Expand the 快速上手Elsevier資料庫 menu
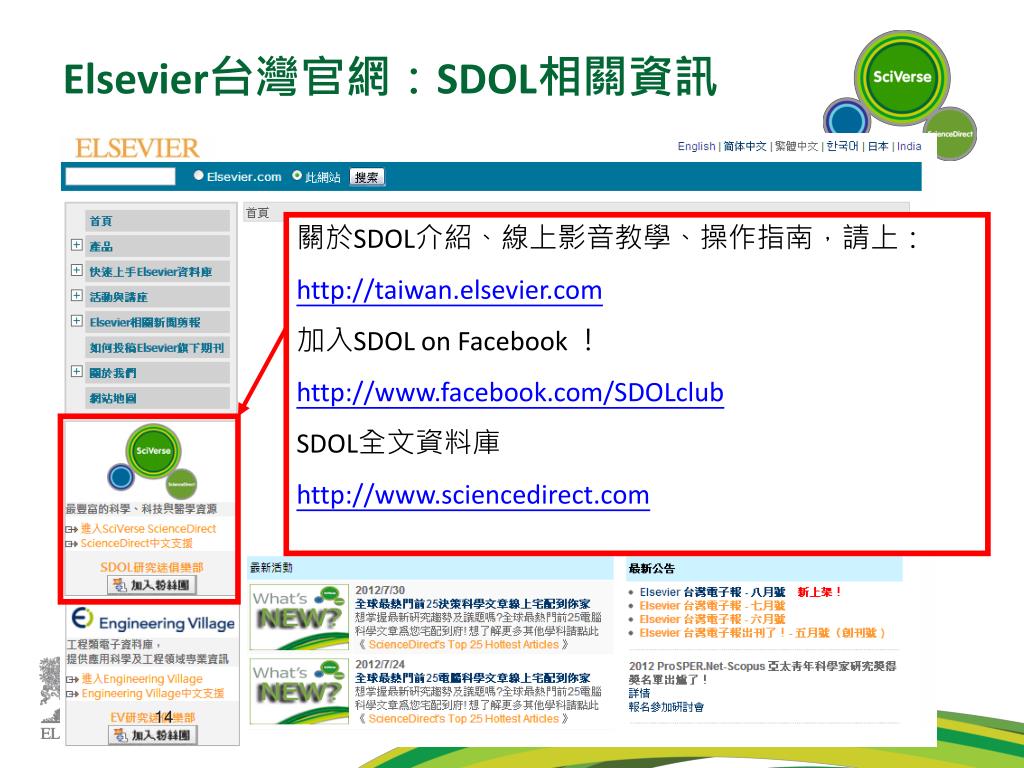The width and height of the screenshot is (1024, 768). tap(76, 270)
